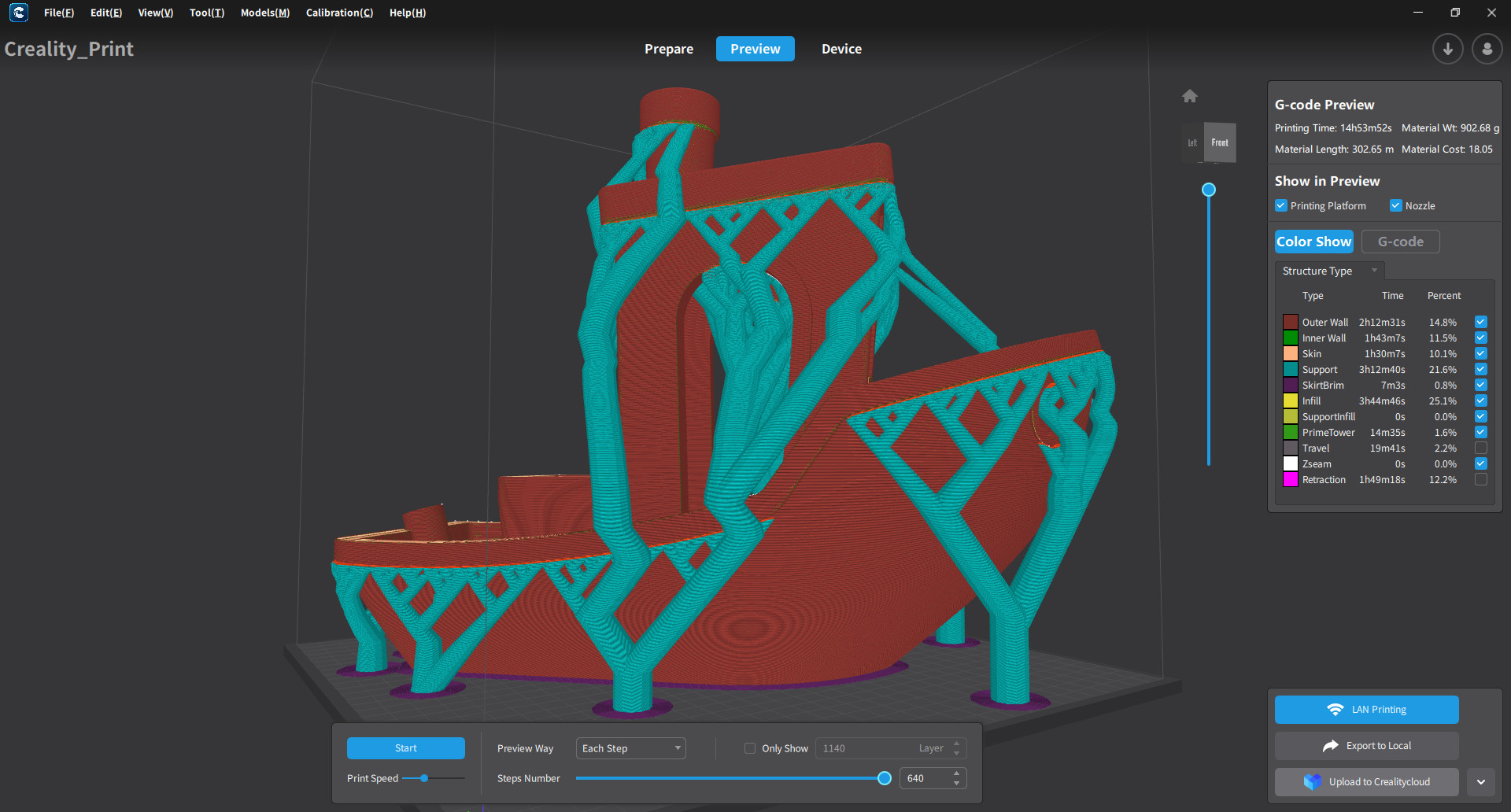
Task: Click the Time column header
Action: tap(1392, 296)
